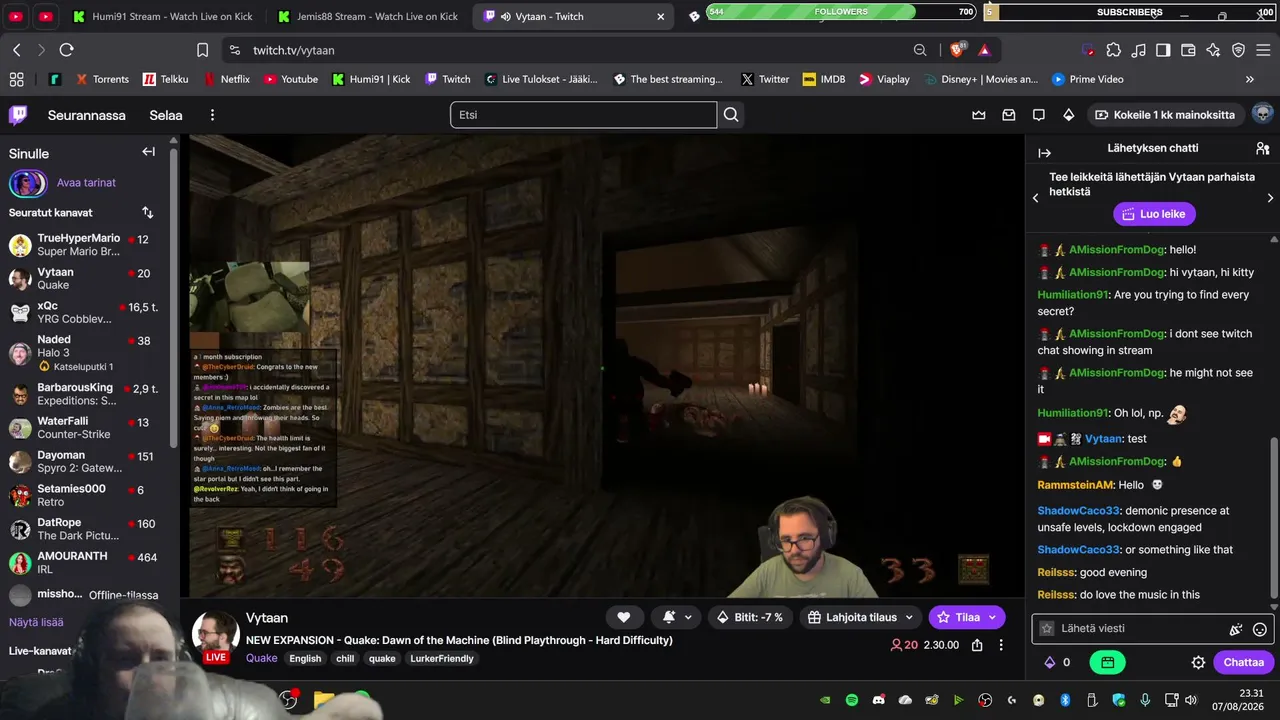Open Selaa browse navigation item
Viewport: 1280px width, 720px height.
pyautogui.click(x=166, y=115)
